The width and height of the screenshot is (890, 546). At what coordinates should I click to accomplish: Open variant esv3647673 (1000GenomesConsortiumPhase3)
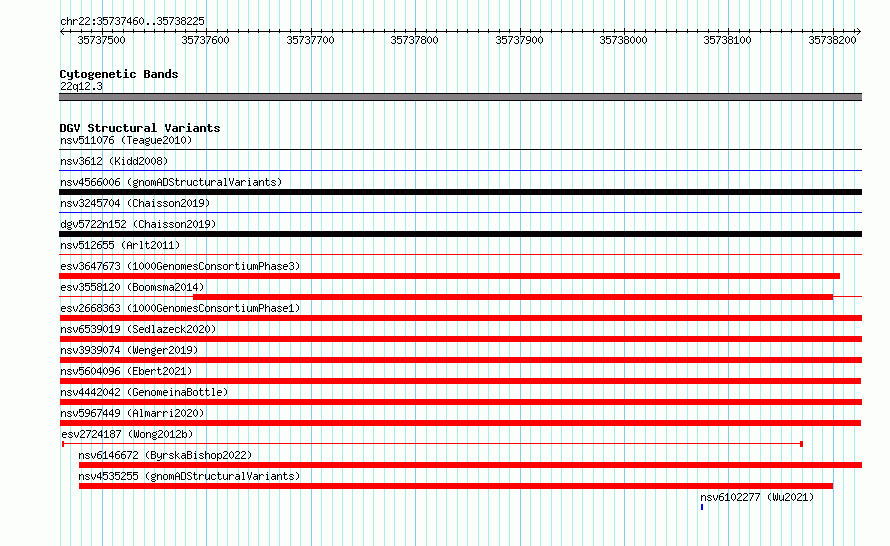click(x=180, y=266)
